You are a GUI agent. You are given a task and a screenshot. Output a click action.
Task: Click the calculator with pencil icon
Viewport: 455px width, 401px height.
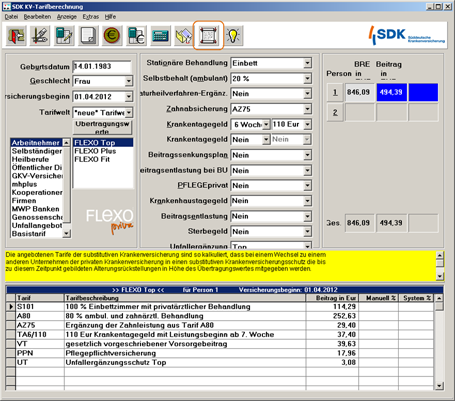coord(64,35)
